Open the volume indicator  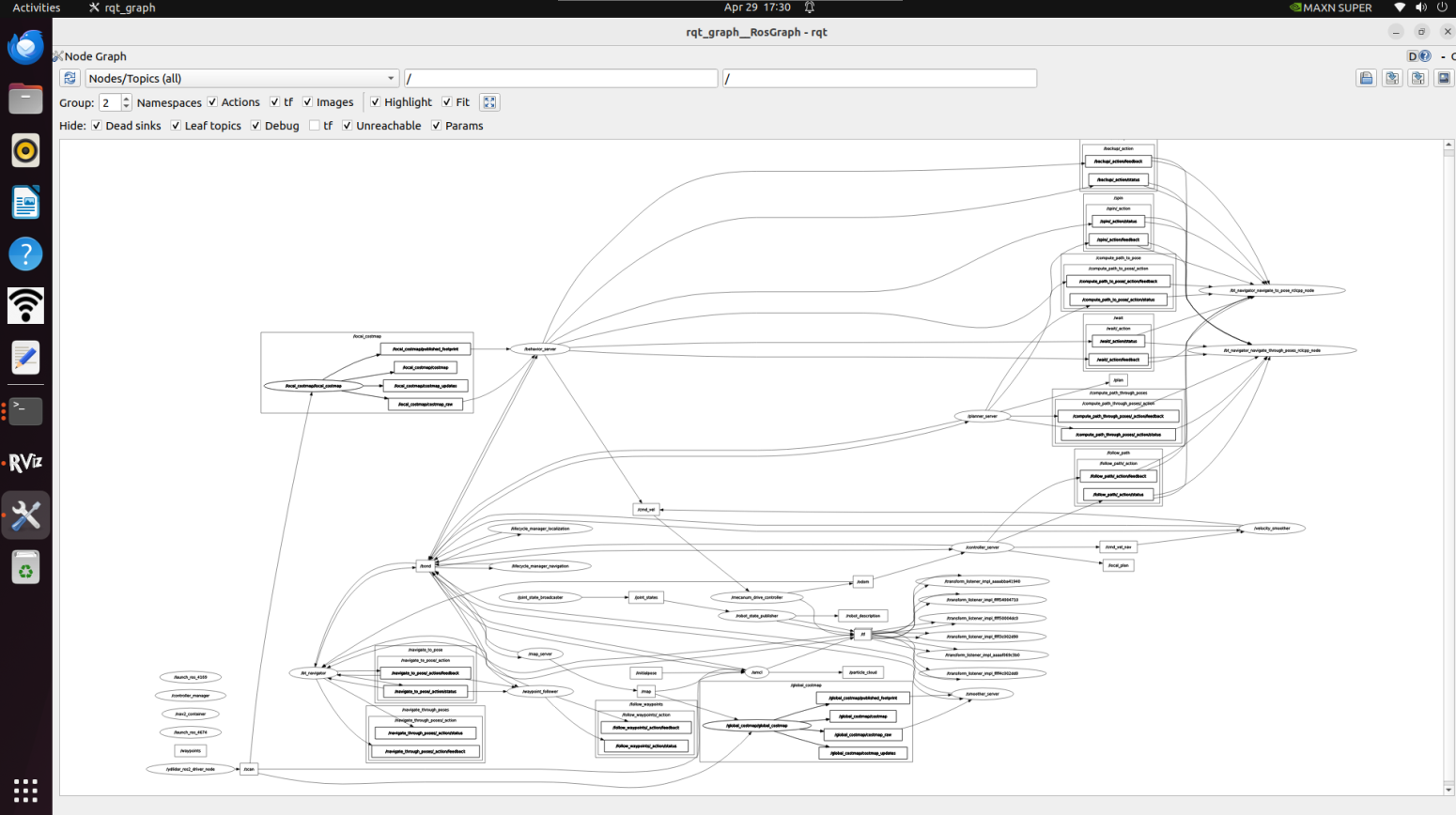pyautogui.click(x=1421, y=8)
